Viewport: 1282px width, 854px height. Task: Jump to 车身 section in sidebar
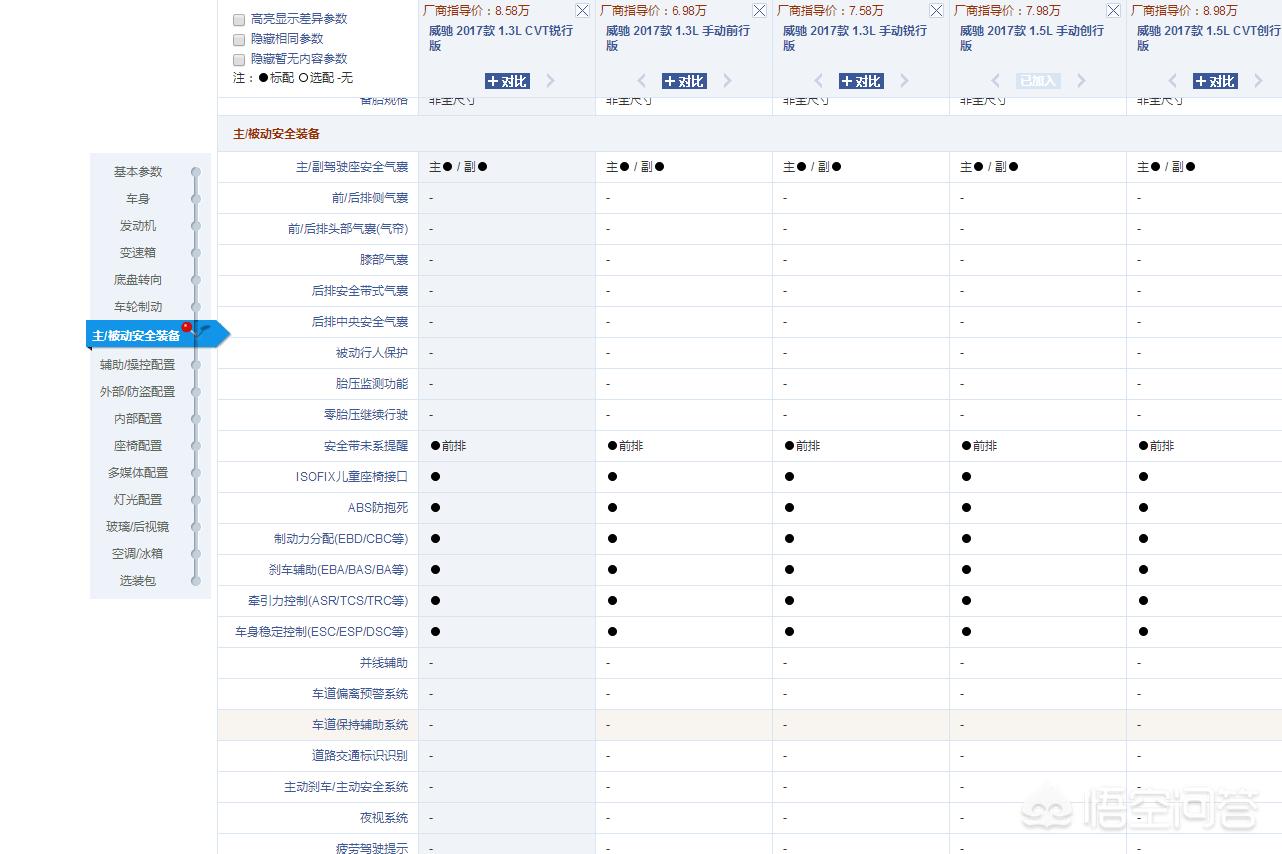138,199
